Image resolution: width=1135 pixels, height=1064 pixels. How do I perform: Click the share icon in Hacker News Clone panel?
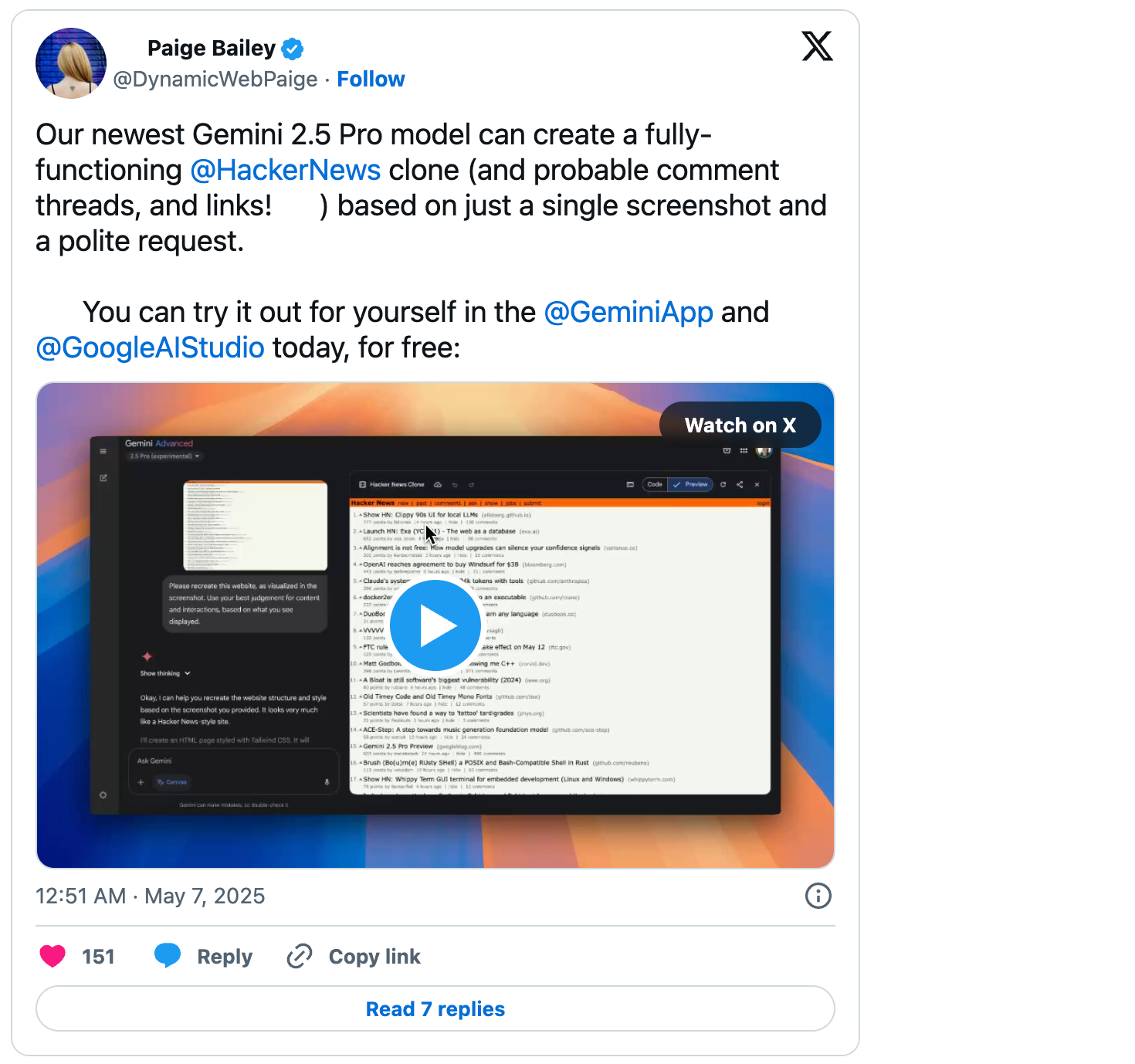pyautogui.click(x=740, y=485)
